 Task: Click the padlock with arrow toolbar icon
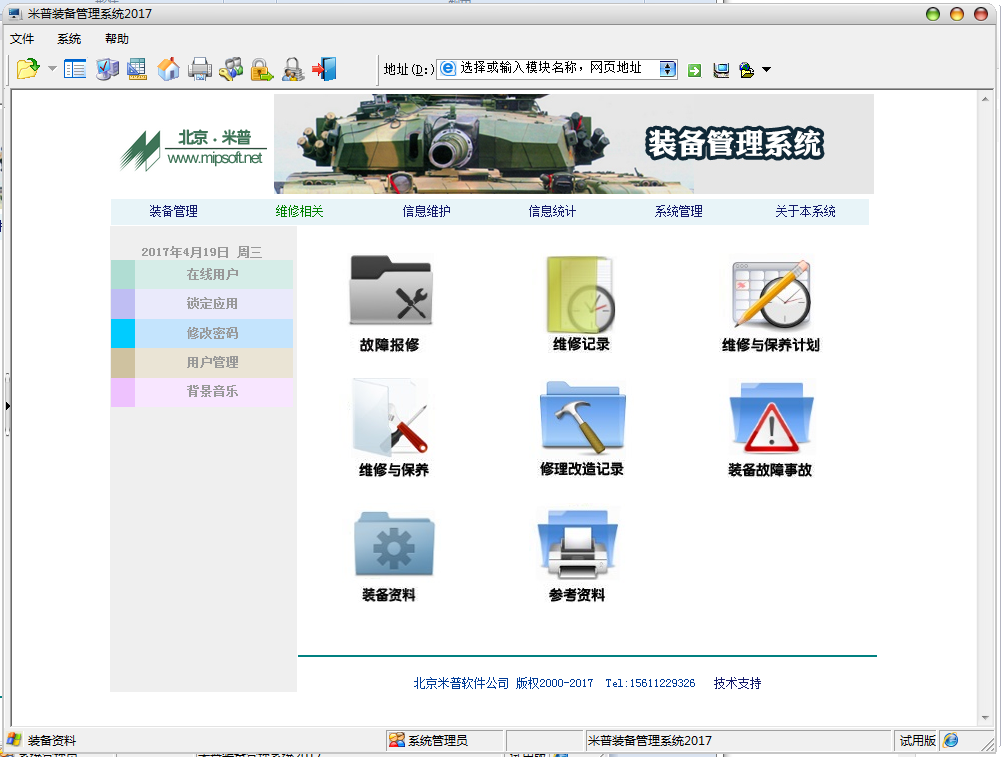coord(261,69)
